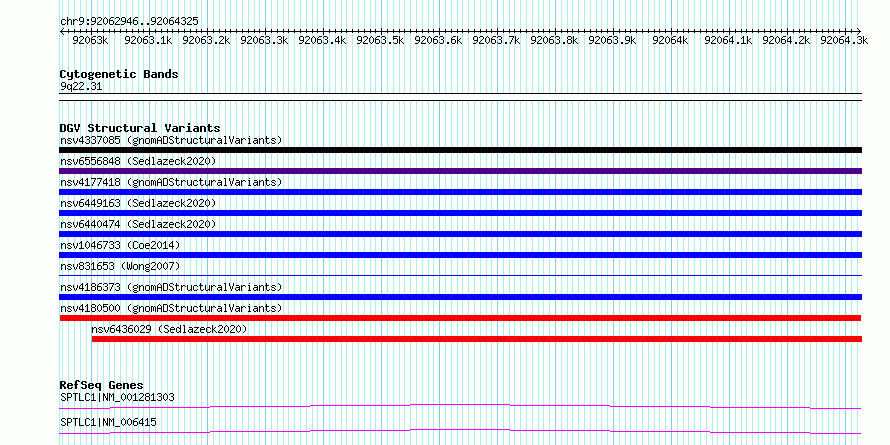Viewport: 890px width, 445px height.
Task: Click the 92063.9k ruler tick label
Action: (612, 41)
